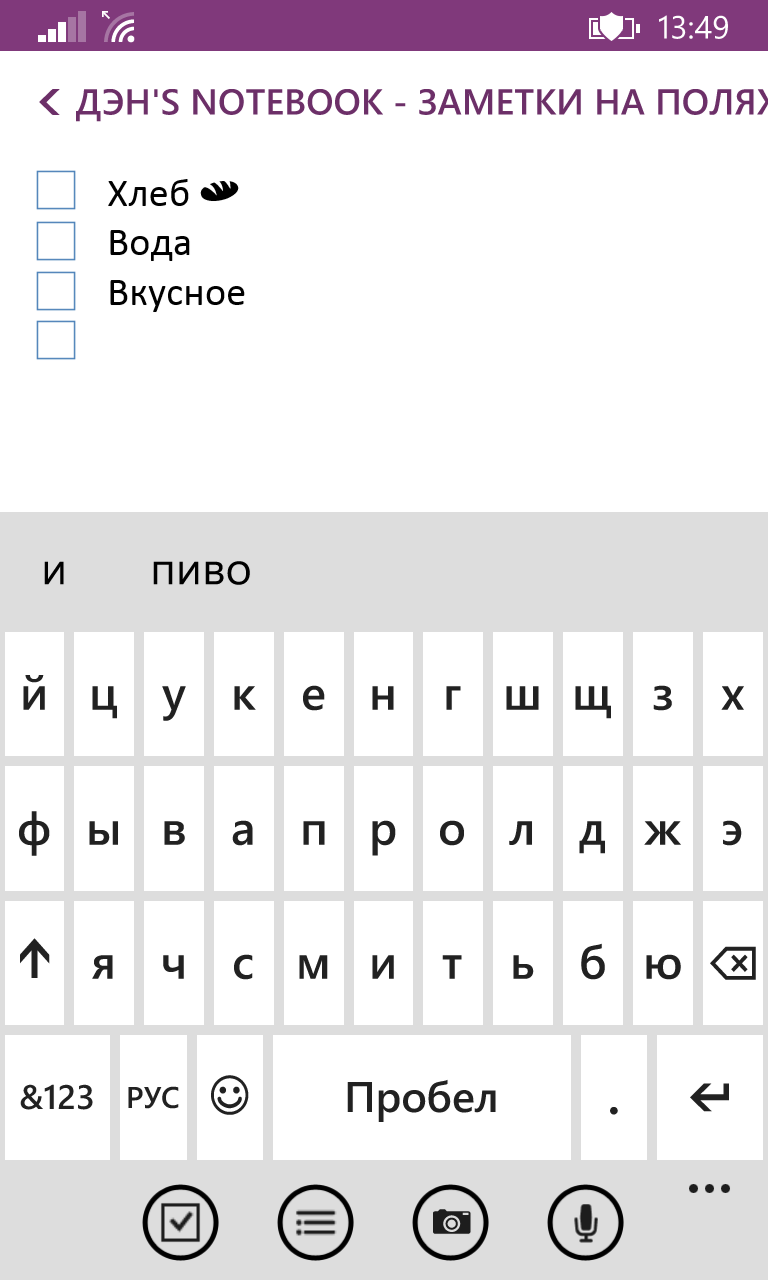Tap the 13:49 clock in the status bar

point(693,27)
